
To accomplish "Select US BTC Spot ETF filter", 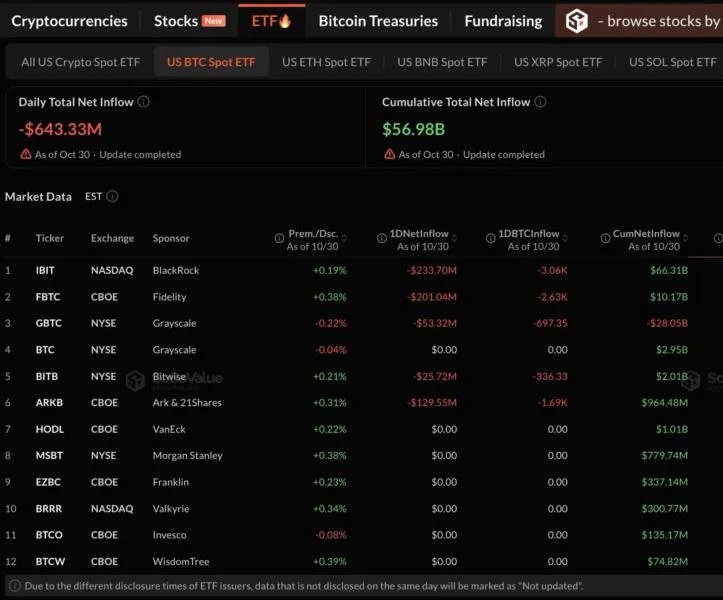I will [x=211, y=62].
